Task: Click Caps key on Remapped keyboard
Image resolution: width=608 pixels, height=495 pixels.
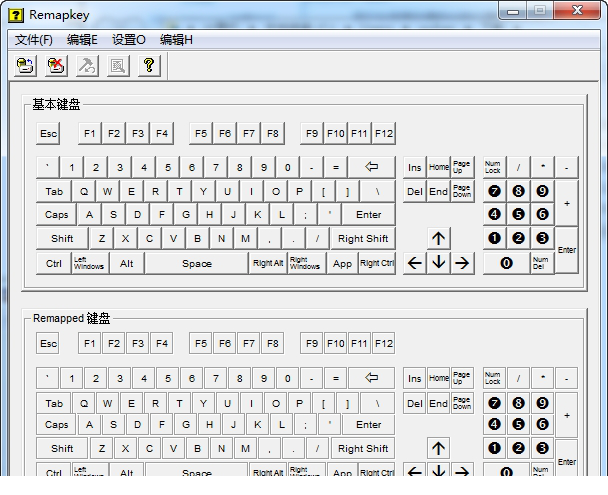Action: coord(57,424)
